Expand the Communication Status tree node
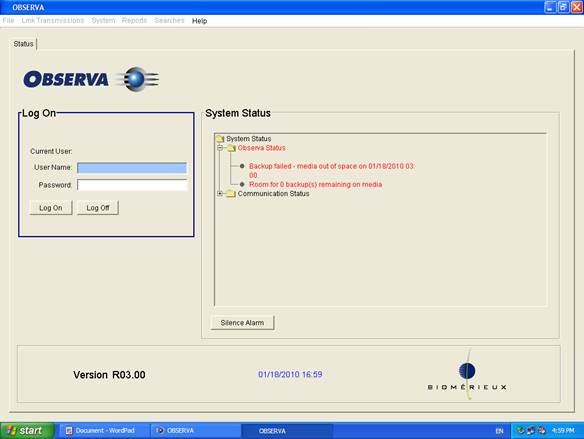 (x=220, y=194)
